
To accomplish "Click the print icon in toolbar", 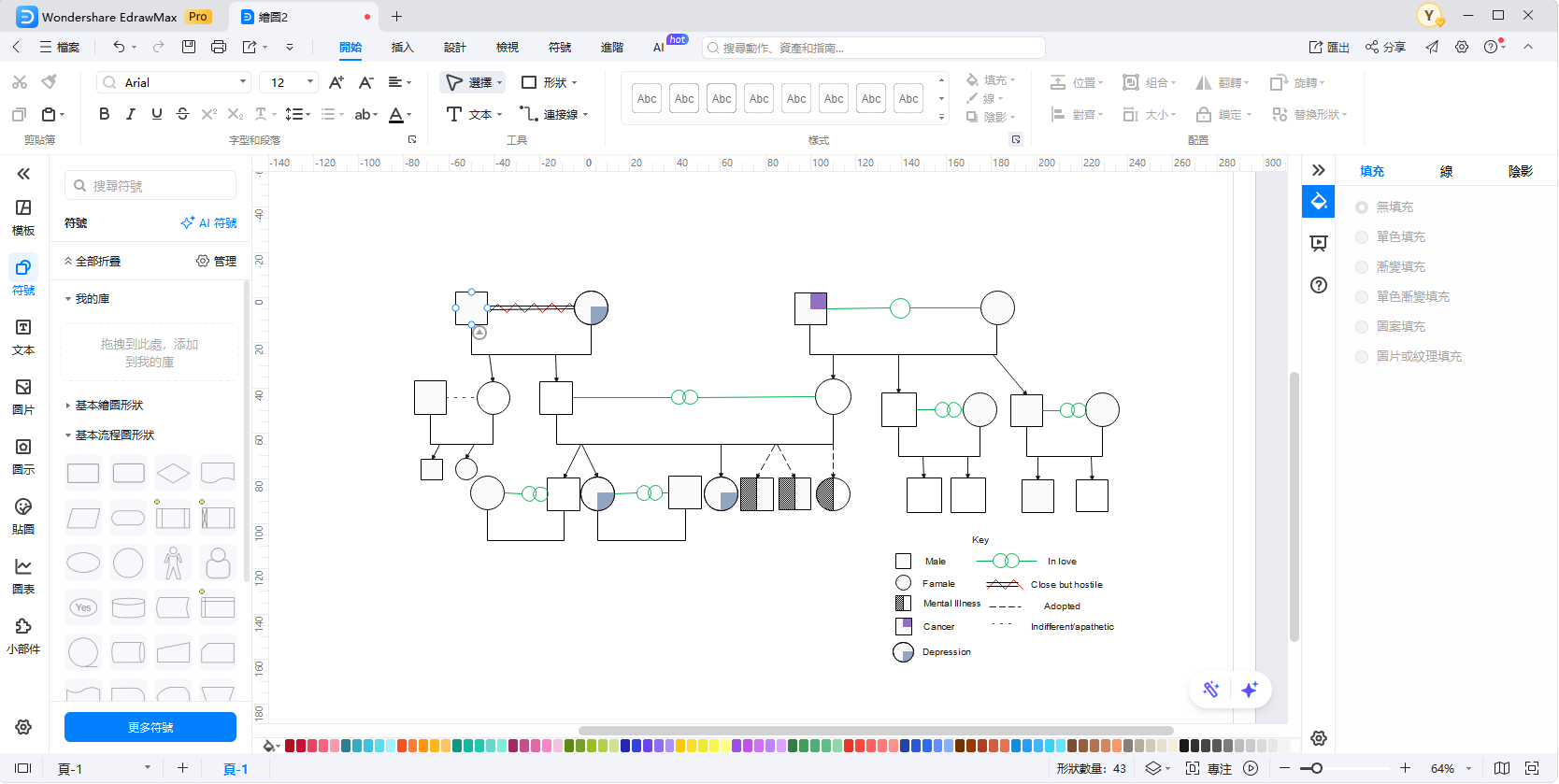I will point(219,47).
